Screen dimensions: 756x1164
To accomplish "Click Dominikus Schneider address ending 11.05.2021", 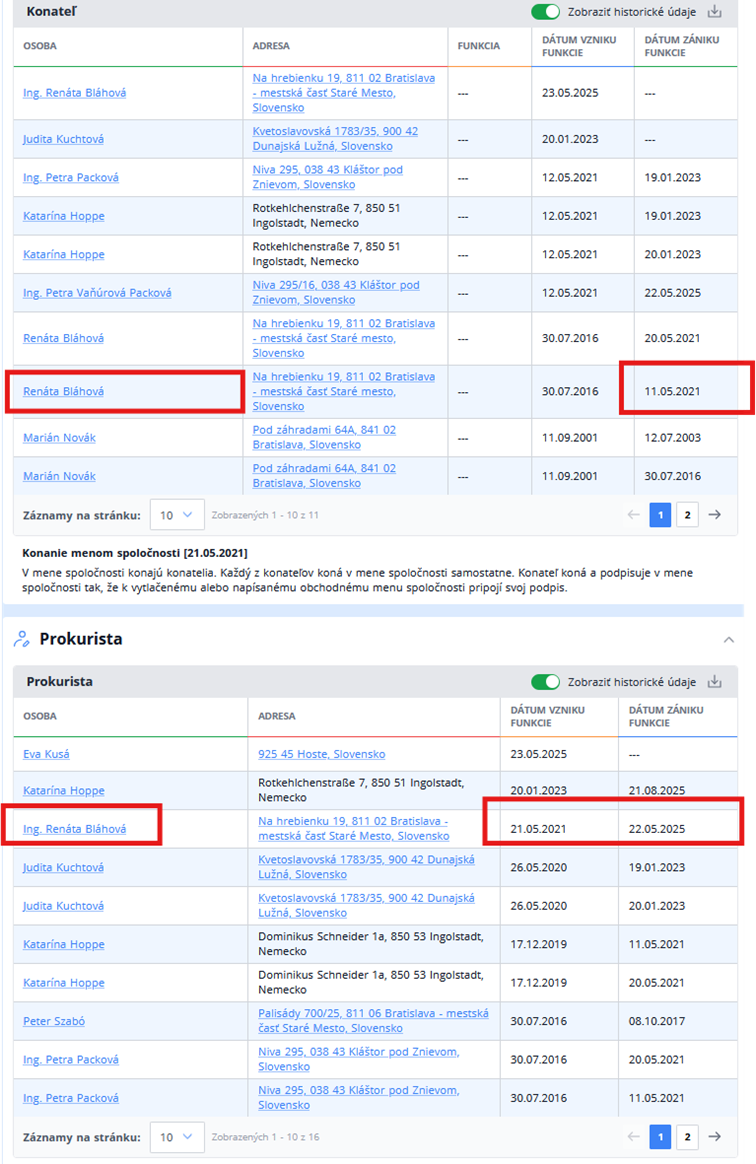I will pos(371,944).
